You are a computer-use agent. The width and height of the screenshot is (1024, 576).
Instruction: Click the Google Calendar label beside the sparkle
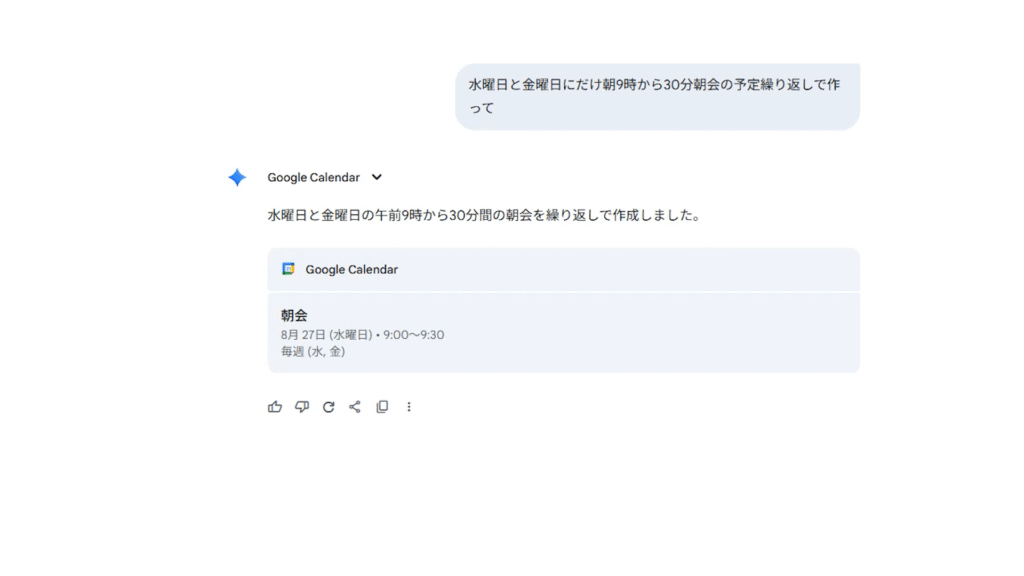[313, 178]
